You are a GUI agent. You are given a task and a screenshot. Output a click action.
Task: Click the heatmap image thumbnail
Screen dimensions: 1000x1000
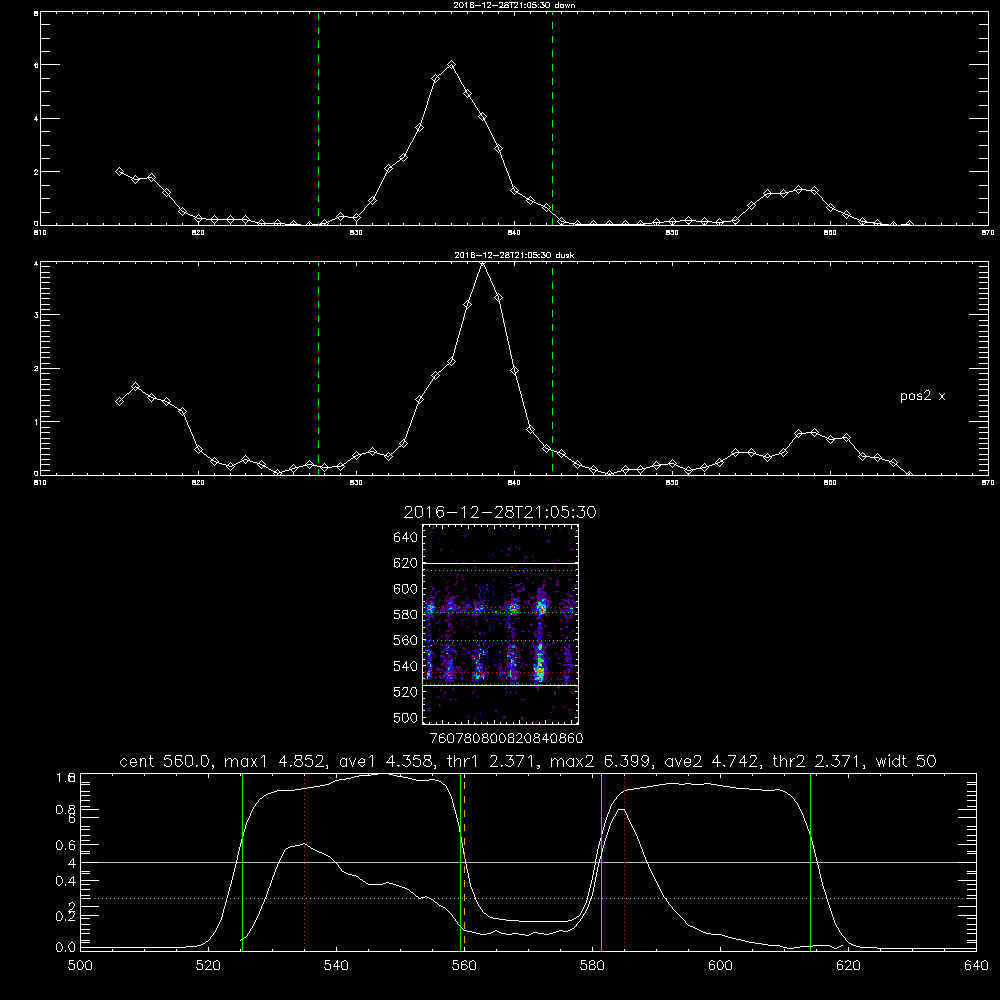tap(501, 624)
